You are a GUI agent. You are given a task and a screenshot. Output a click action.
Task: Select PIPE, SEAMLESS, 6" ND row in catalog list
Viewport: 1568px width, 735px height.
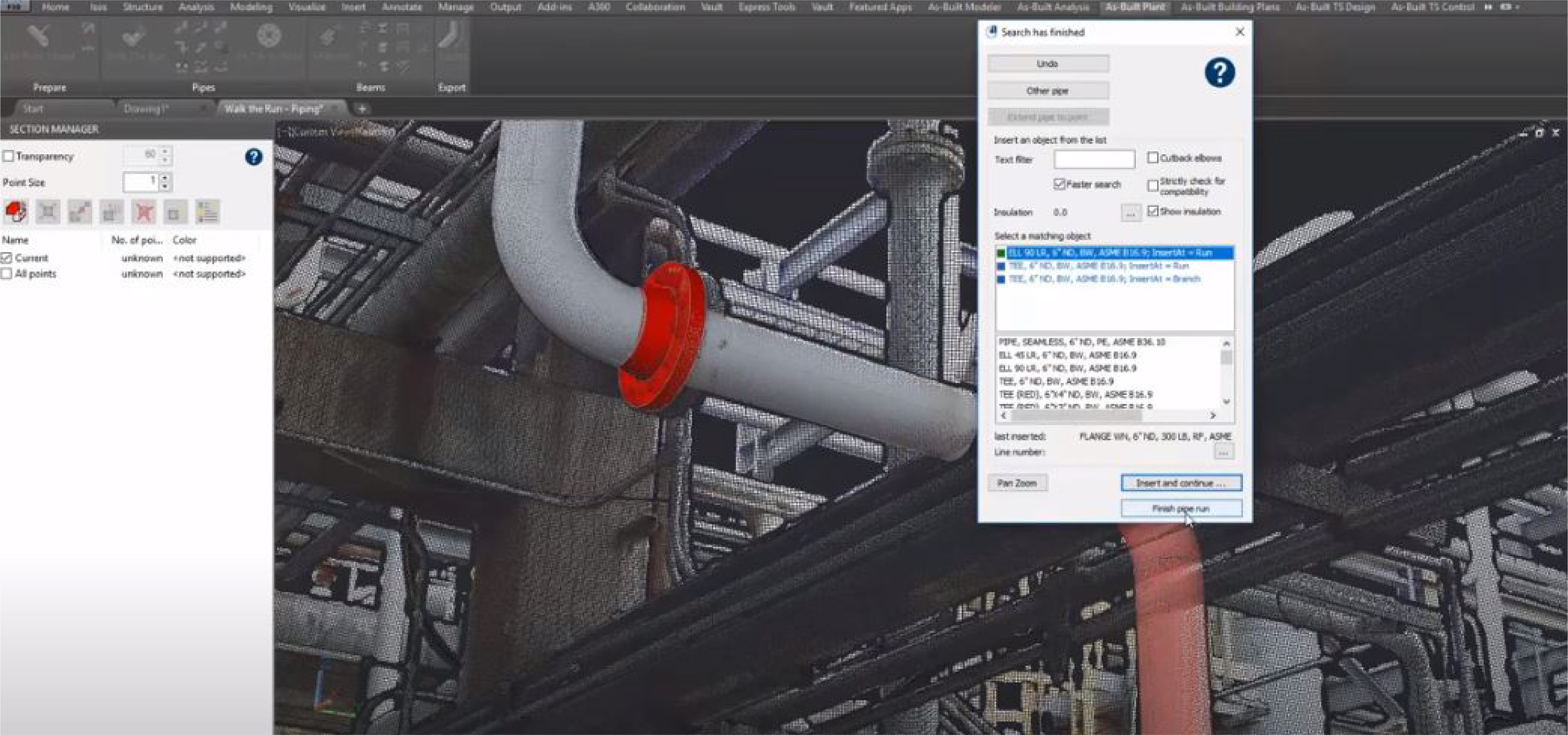click(x=1082, y=342)
